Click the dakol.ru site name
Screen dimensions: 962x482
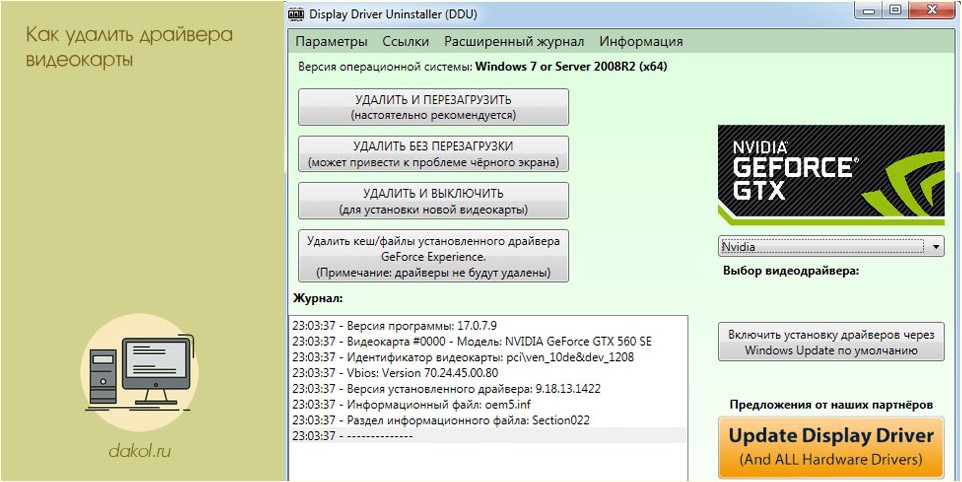pos(140,452)
